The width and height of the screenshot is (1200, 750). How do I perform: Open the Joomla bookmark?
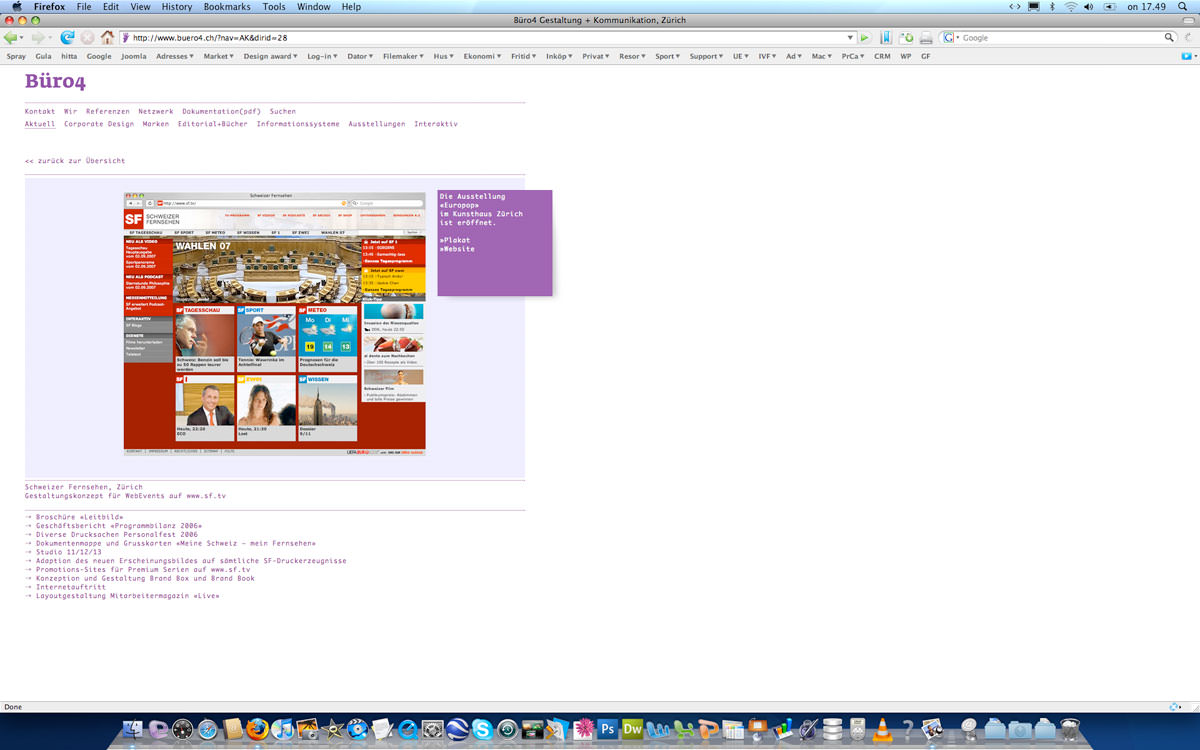point(133,56)
